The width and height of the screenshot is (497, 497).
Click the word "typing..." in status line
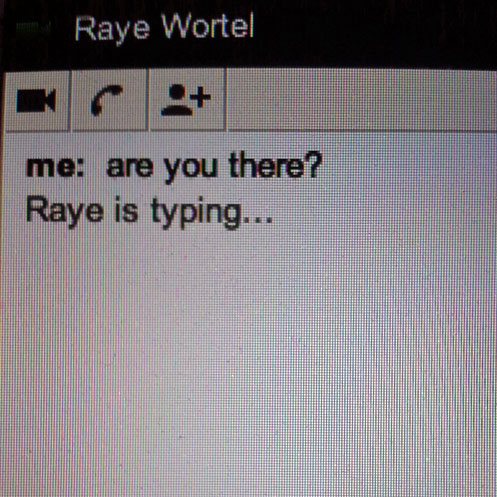point(212,213)
